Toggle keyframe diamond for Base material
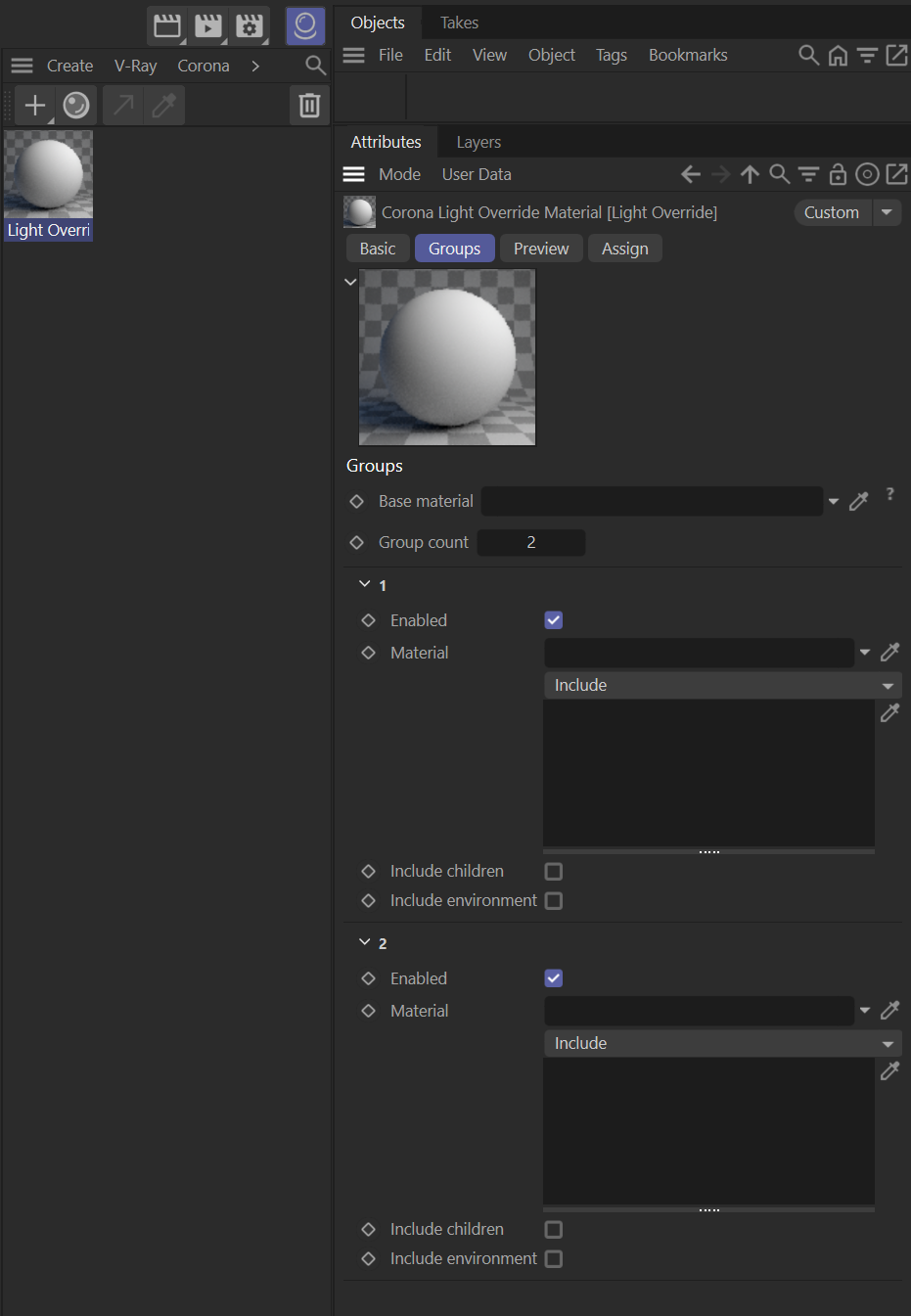 click(356, 501)
